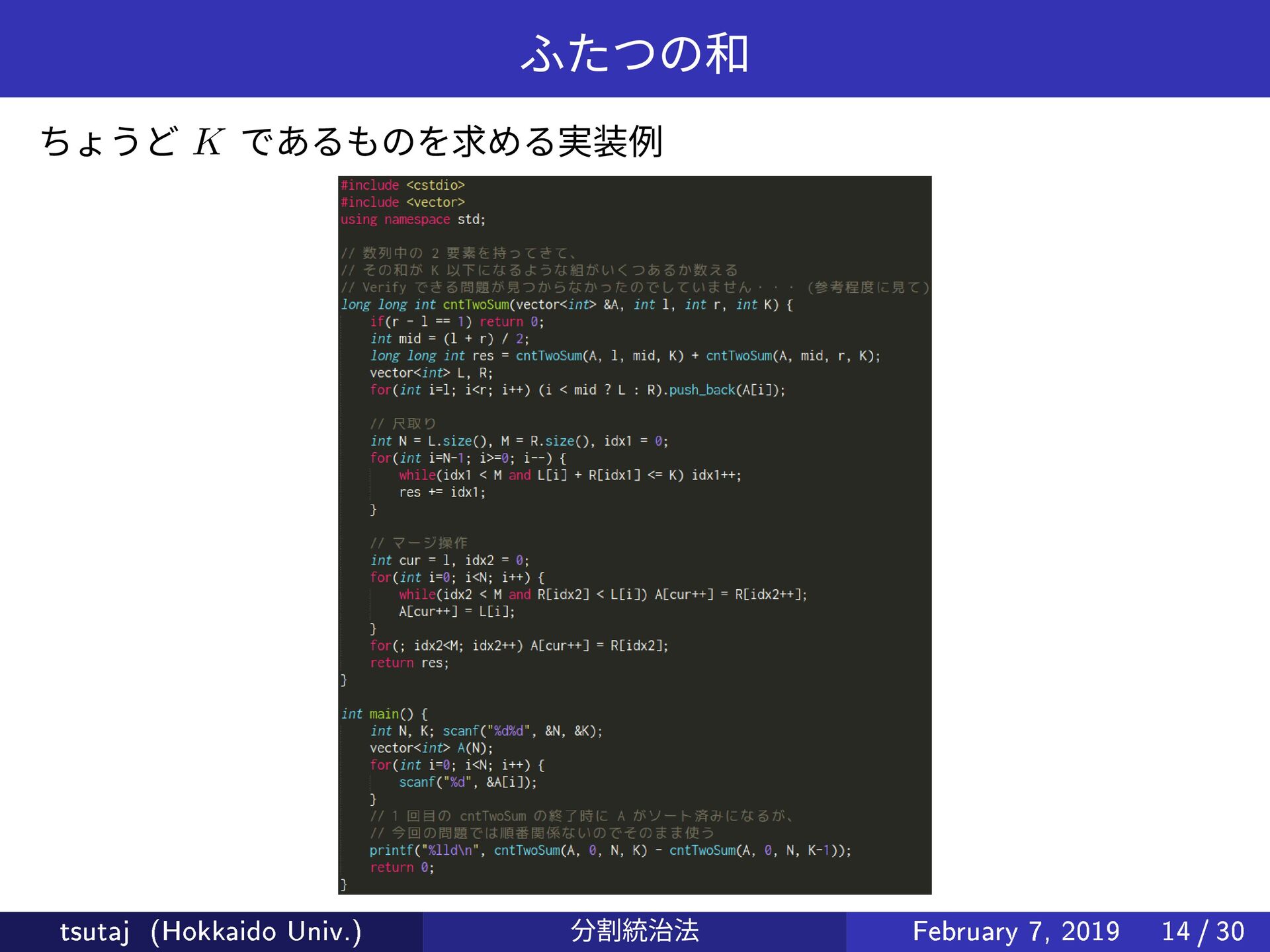Click the printf cntTwoSum output line
The width and height of the screenshot is (1270, 952).
[610, 850]
